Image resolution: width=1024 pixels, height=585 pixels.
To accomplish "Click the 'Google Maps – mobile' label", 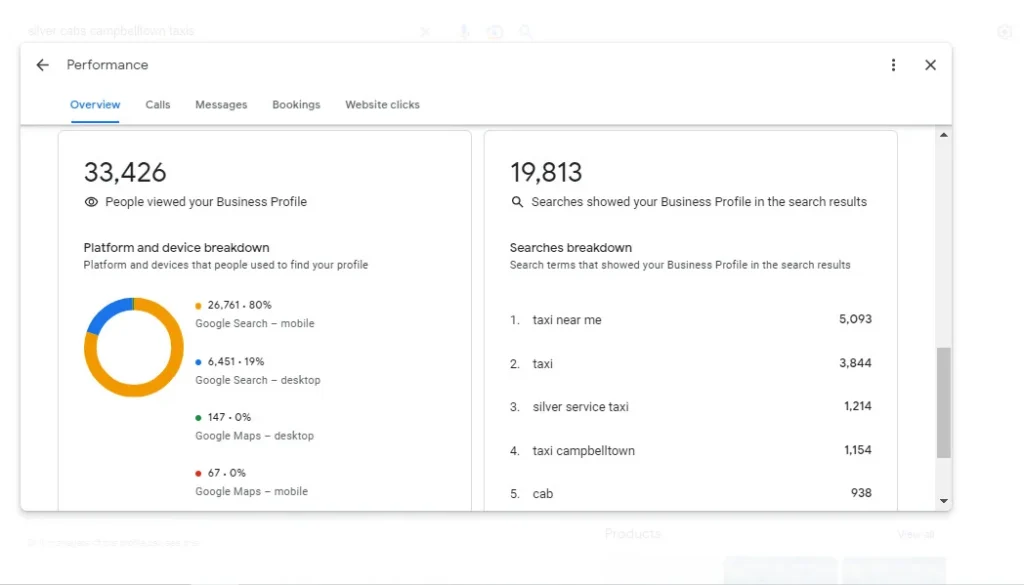I will click(251, 491).
